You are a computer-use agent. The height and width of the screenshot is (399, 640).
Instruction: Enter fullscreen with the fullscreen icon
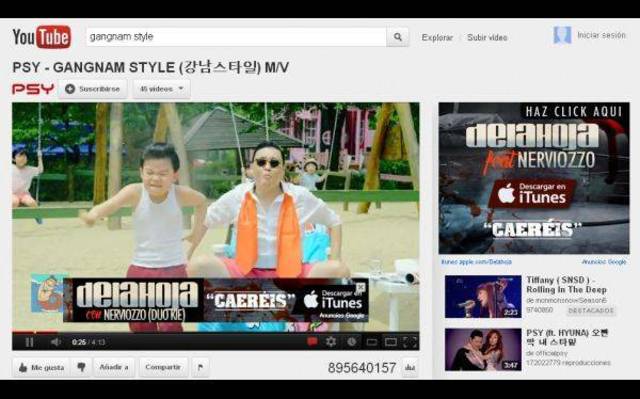tap(410, 342)
